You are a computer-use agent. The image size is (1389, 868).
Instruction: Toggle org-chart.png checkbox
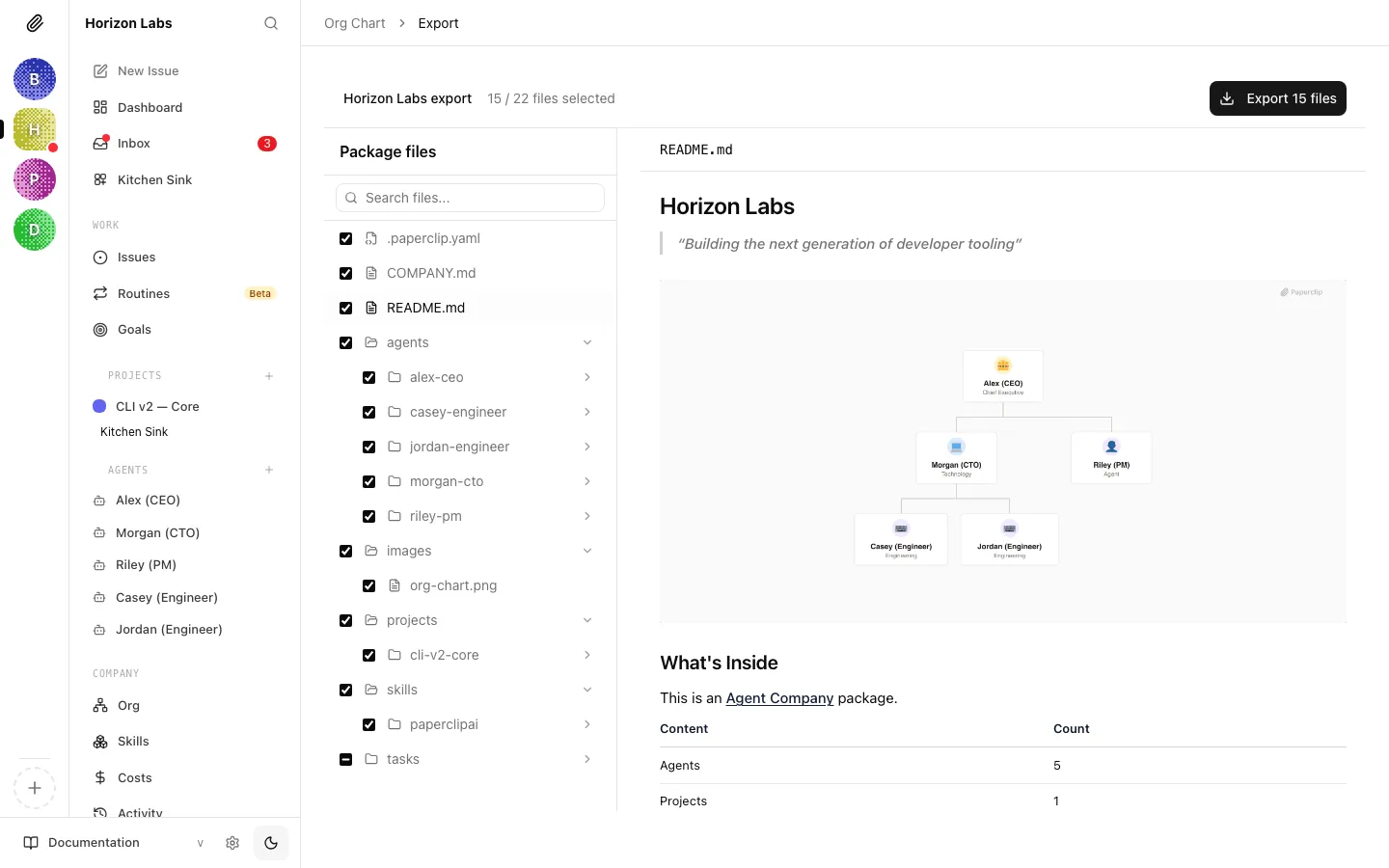(368, 585)
